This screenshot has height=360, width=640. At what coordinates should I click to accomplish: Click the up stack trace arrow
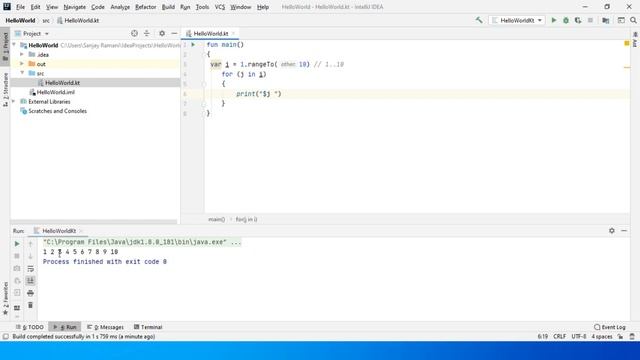pos(30,244)
